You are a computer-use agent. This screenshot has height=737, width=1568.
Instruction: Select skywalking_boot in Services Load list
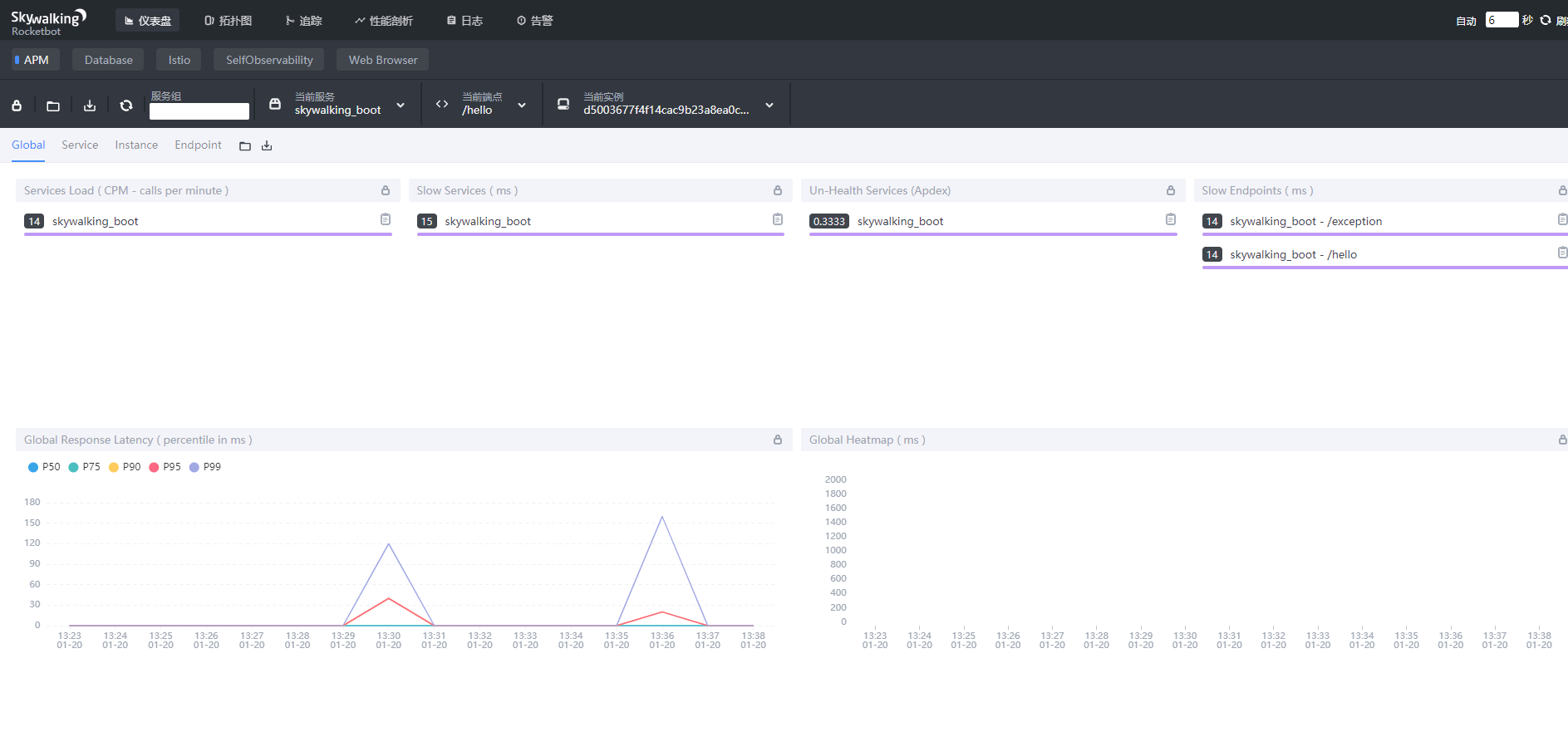coord(95,221)
